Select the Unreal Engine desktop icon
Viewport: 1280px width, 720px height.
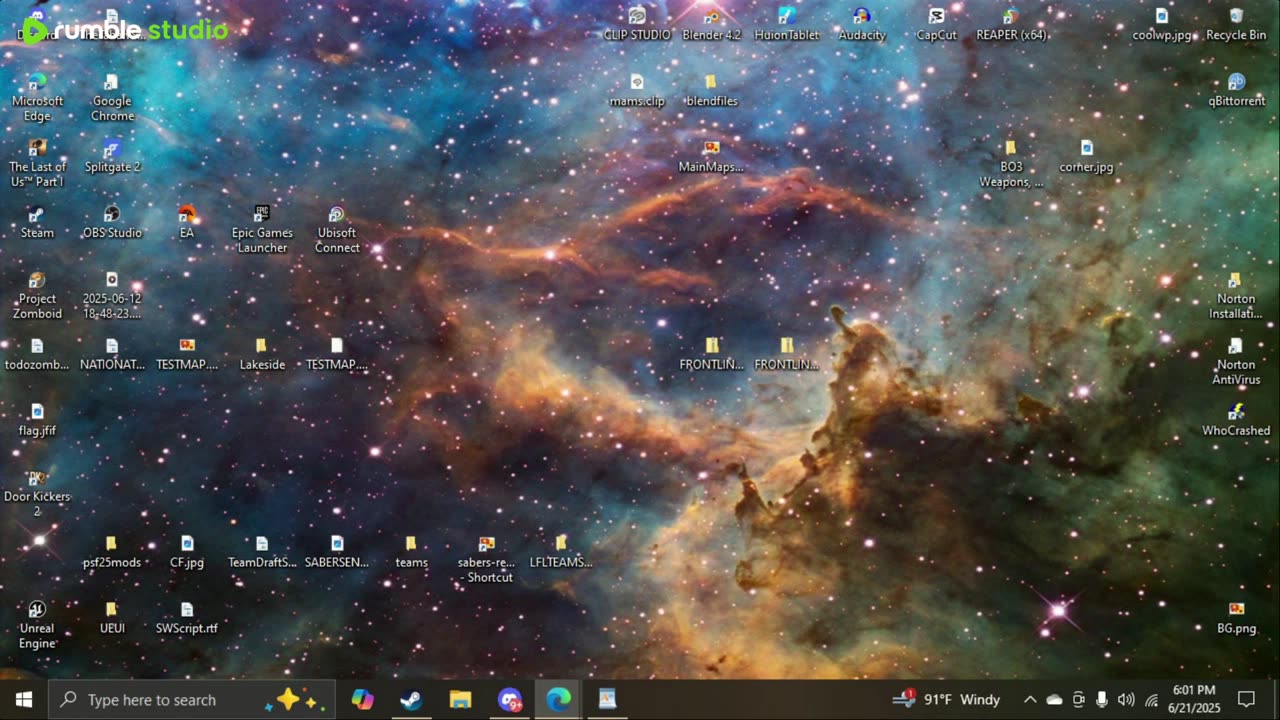click(37, 625)
